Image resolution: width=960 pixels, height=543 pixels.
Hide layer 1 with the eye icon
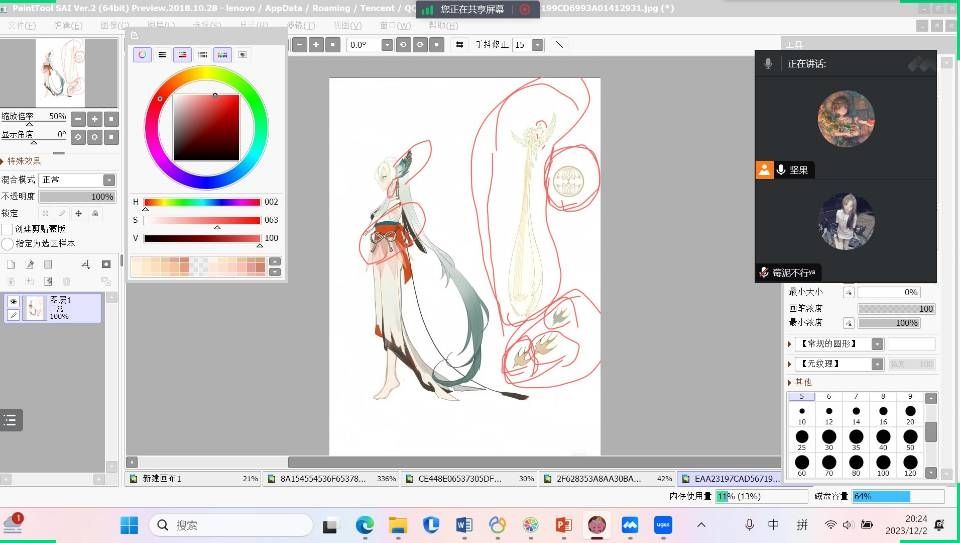pyautogui.click(x=13, y=301)
